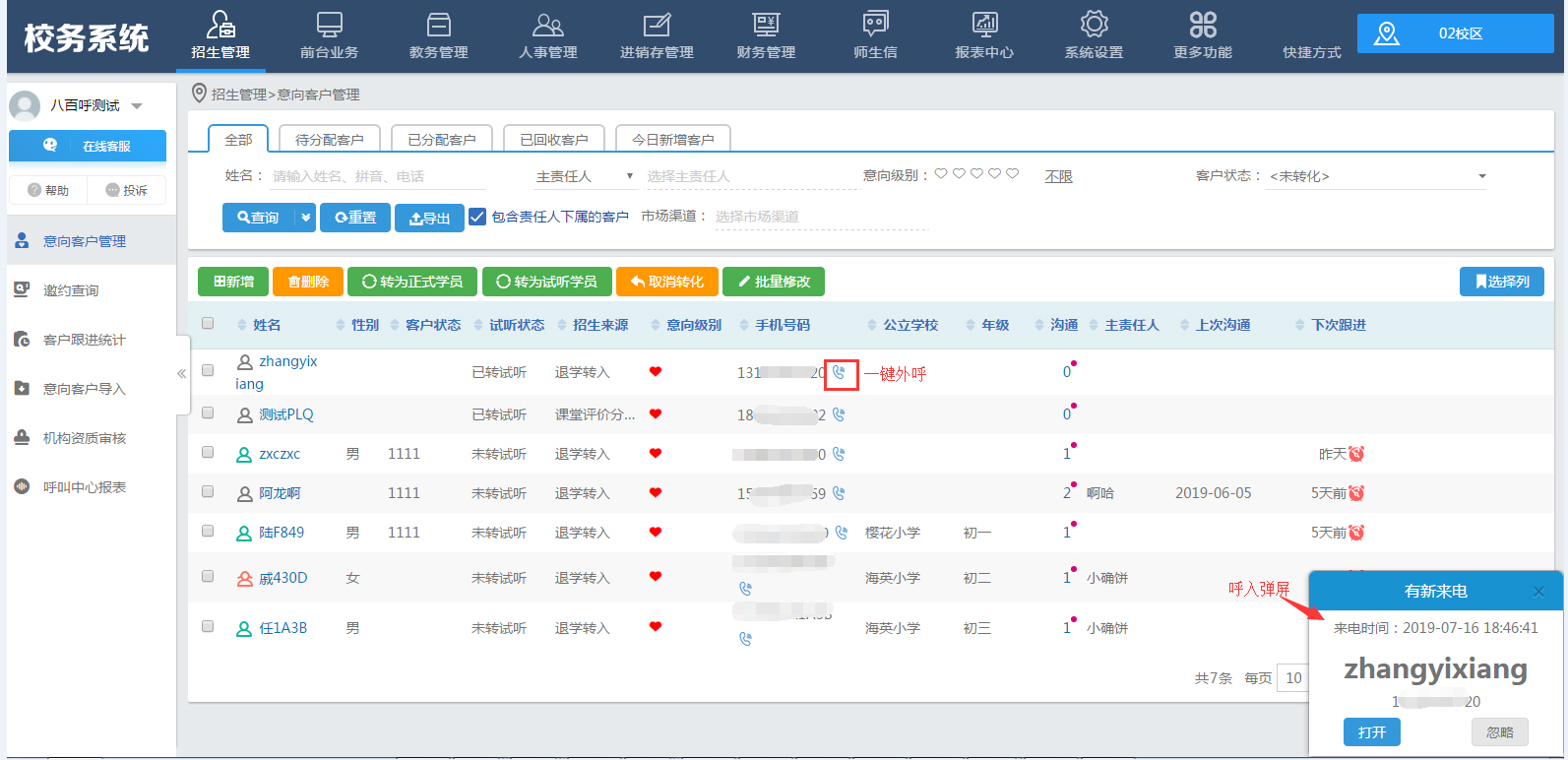Click the one-key call icon for zhangyixiang
This screenshot has height=760, width=1568.
[x=839, y=373]
